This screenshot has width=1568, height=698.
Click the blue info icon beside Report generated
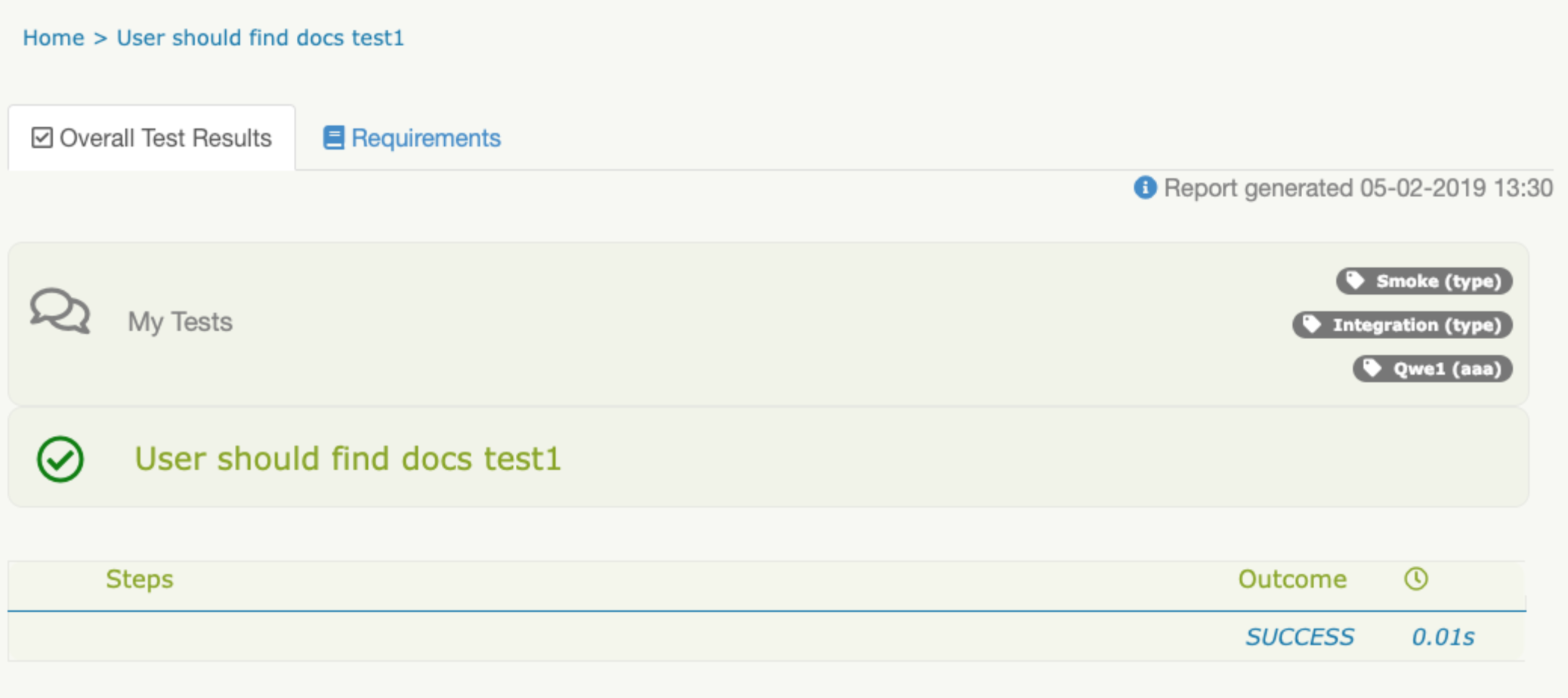[1145, 187]
